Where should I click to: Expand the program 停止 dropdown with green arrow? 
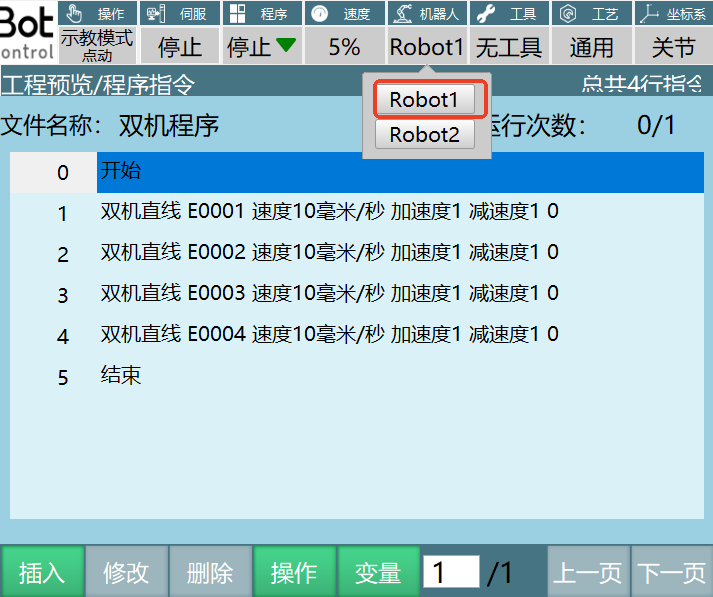pyautogui.click(x=261, y=47)
